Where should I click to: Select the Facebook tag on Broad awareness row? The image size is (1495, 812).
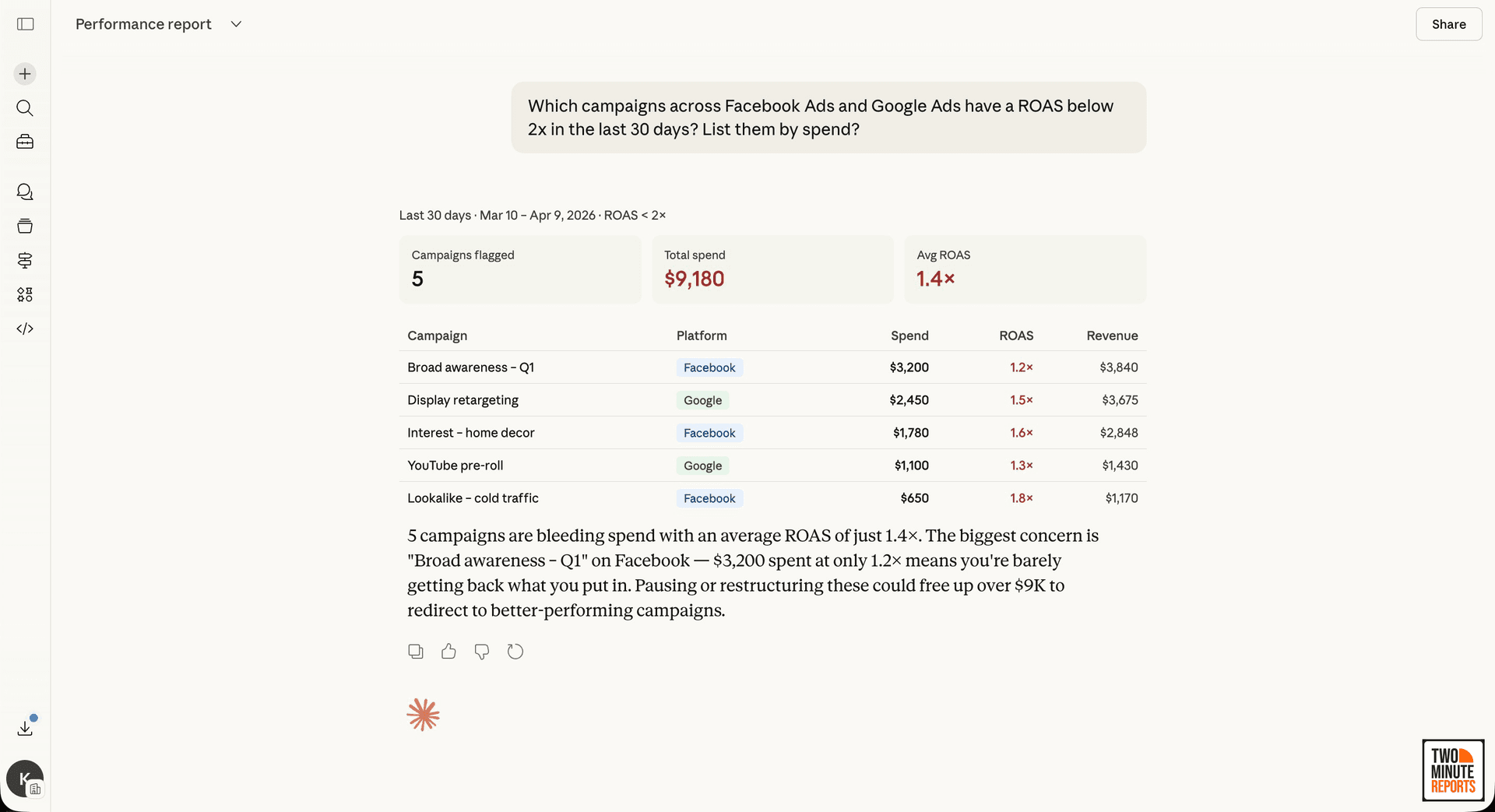(x=709, y=367)
